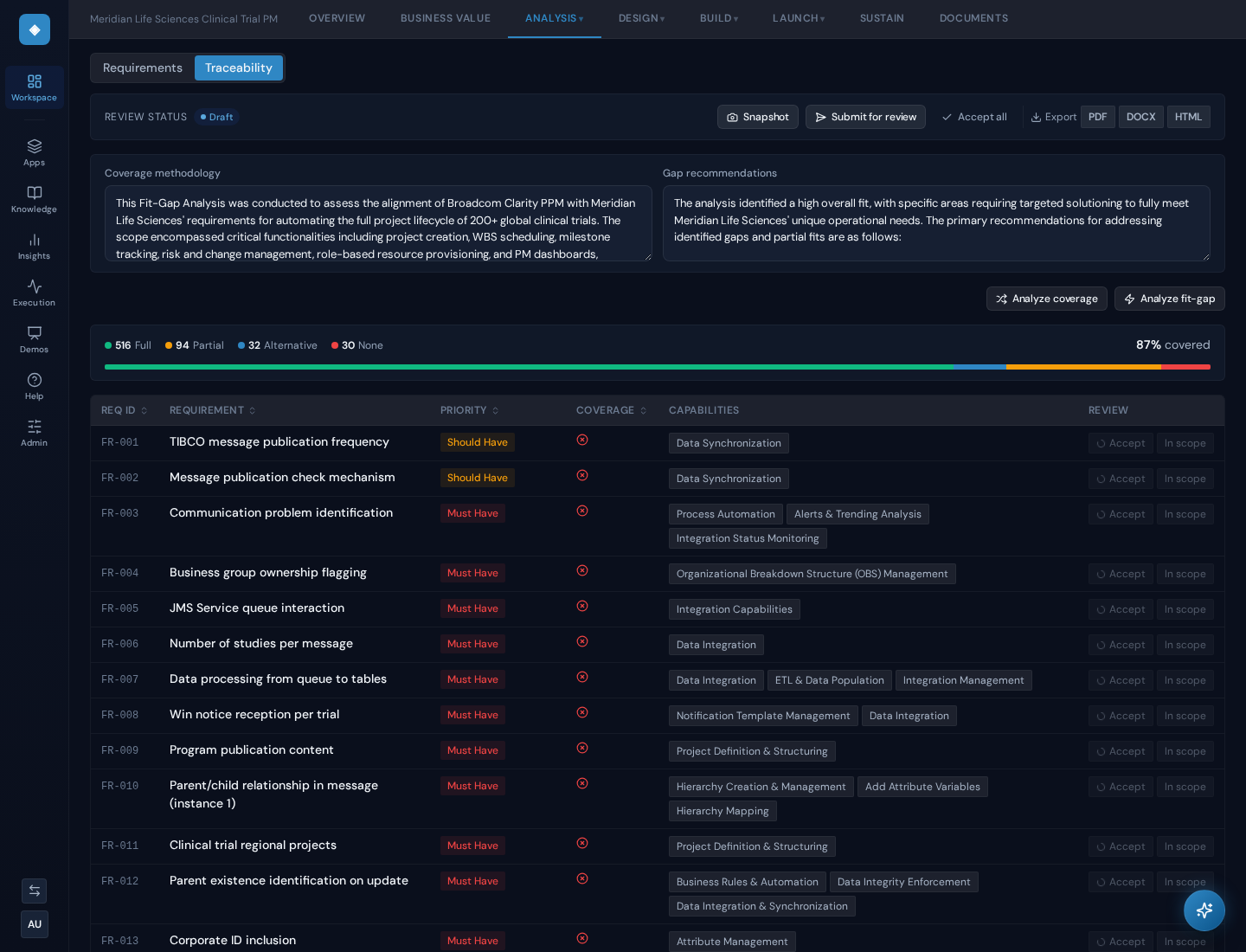Screen dimensions: 1246x952
Task: Click the coverage none icon for FR-010
Action: [582, 783]
